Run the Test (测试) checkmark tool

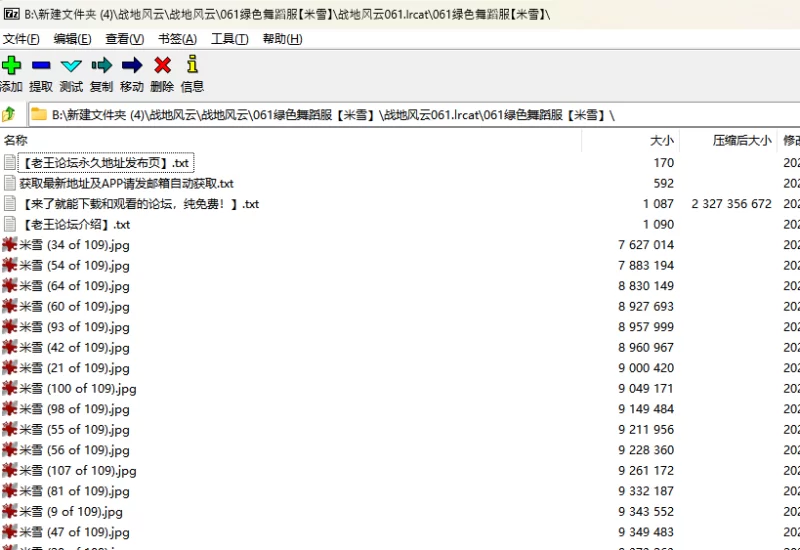[71, 65]
